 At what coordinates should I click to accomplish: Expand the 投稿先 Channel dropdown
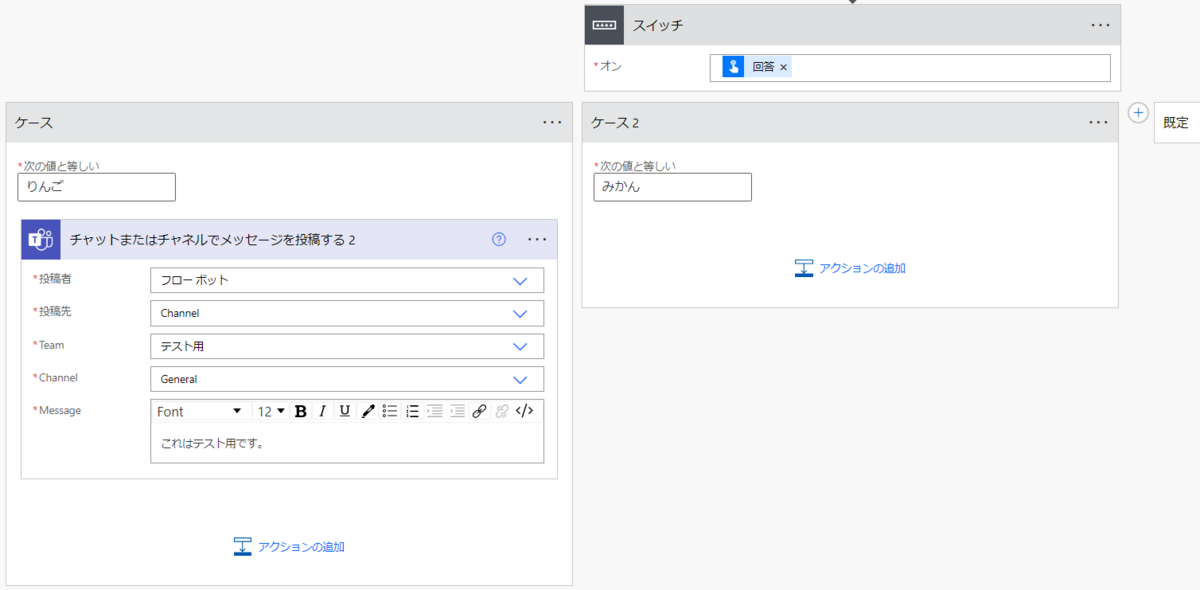coord(347,313)
